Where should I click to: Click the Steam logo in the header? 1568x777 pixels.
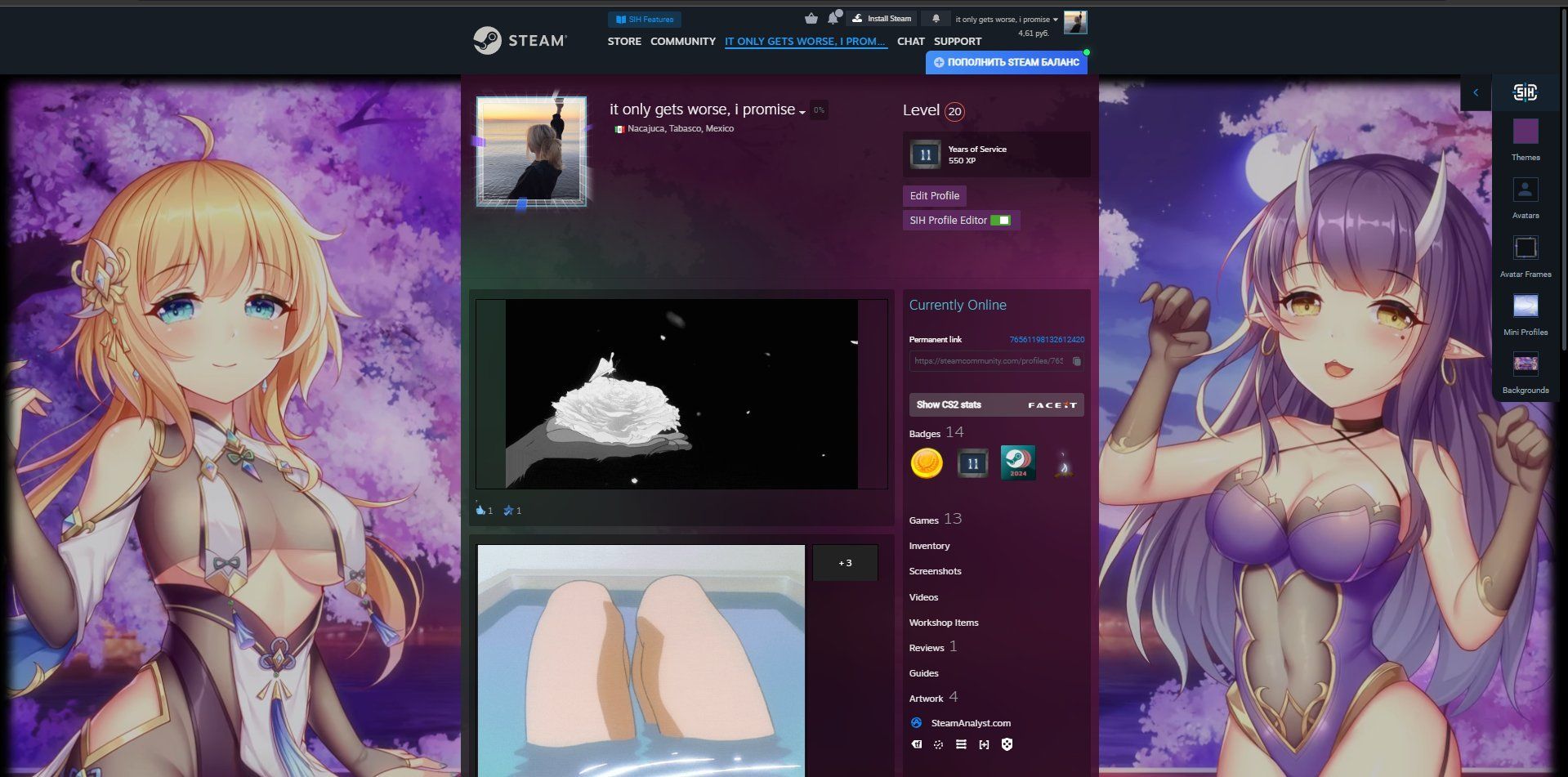pos(520,40)
